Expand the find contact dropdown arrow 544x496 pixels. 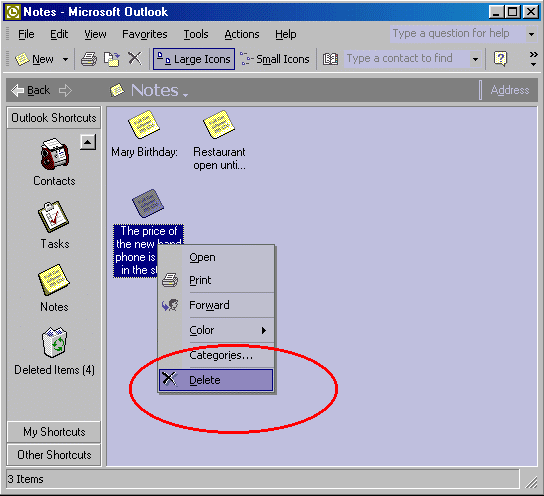point(476,59)
